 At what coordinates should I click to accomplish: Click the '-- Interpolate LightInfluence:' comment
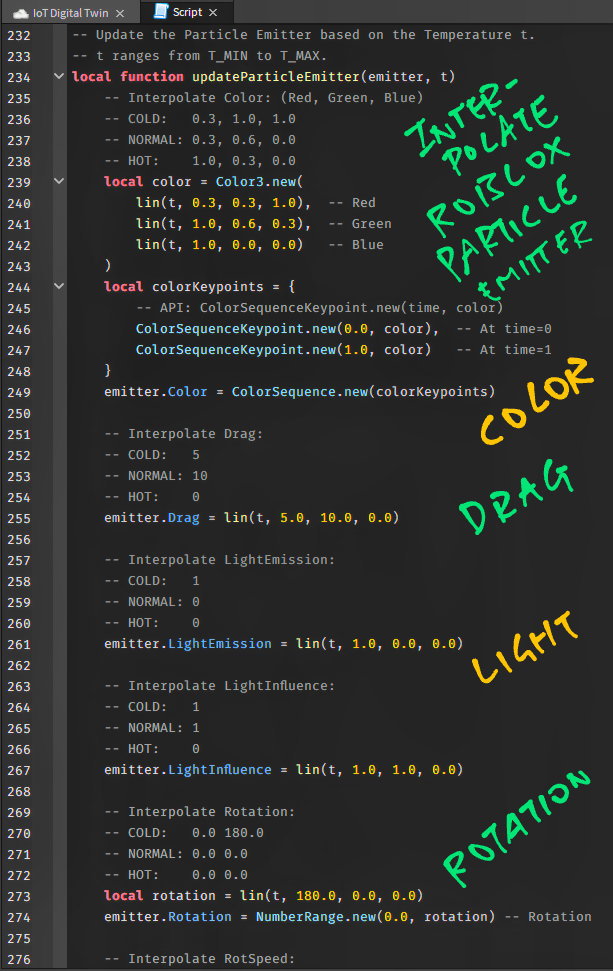click(x=220, y=686)
